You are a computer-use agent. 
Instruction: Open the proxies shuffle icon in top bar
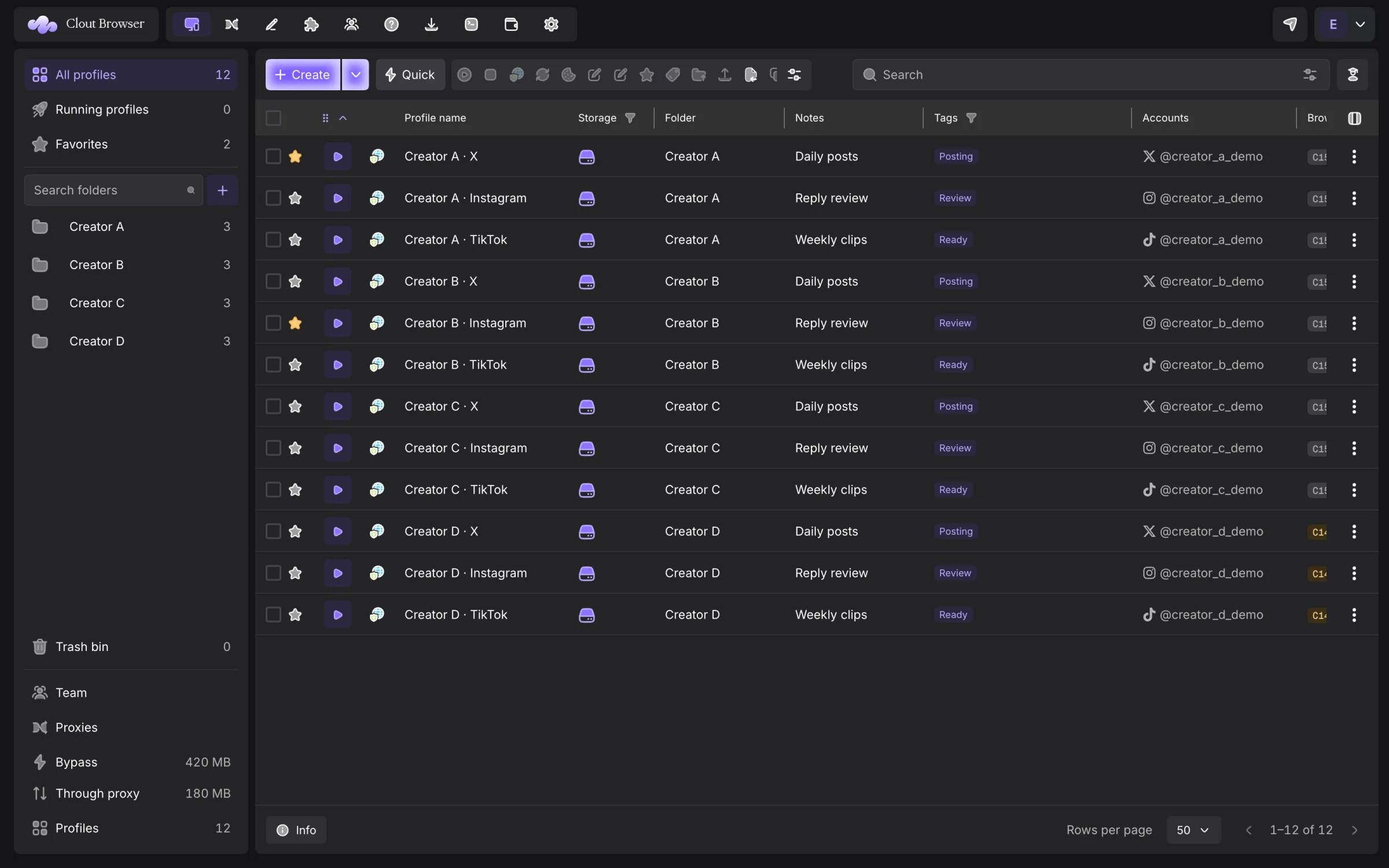pyautogui.click(x=231, y=24)
